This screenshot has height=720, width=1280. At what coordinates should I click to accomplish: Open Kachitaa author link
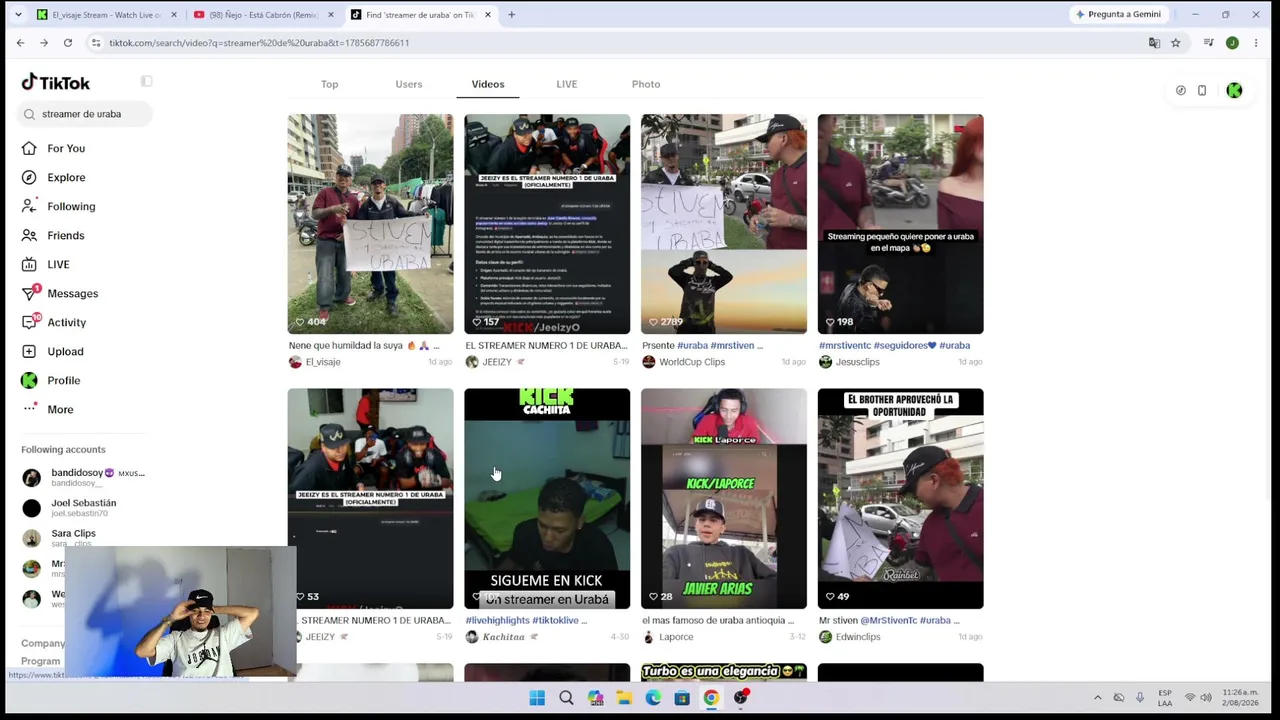pyautogui.click(x=503, y=637)
